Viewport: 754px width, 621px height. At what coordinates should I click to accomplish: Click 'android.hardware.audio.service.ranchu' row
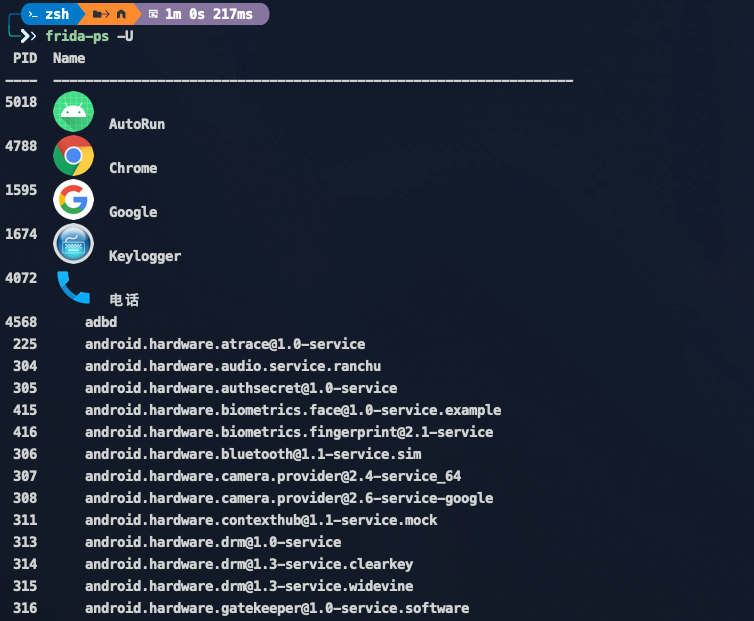coord(233,366)
